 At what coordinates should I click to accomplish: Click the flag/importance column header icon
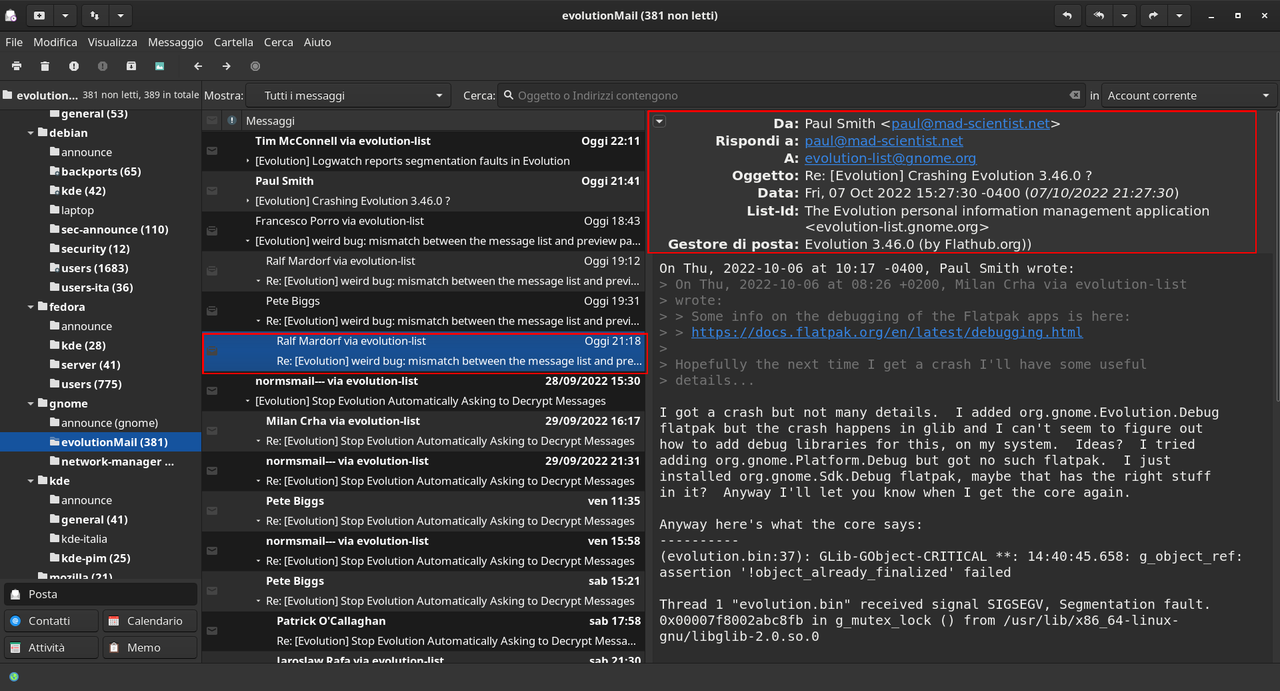click(232, 120)
